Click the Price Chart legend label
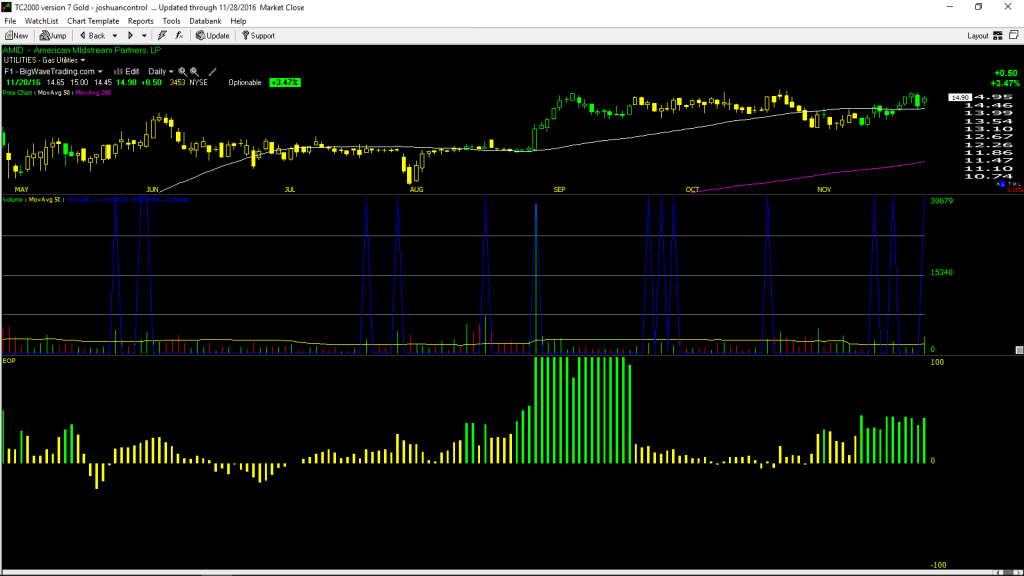Viewport: 1024px width, 576px height. (x=18, y=93)
